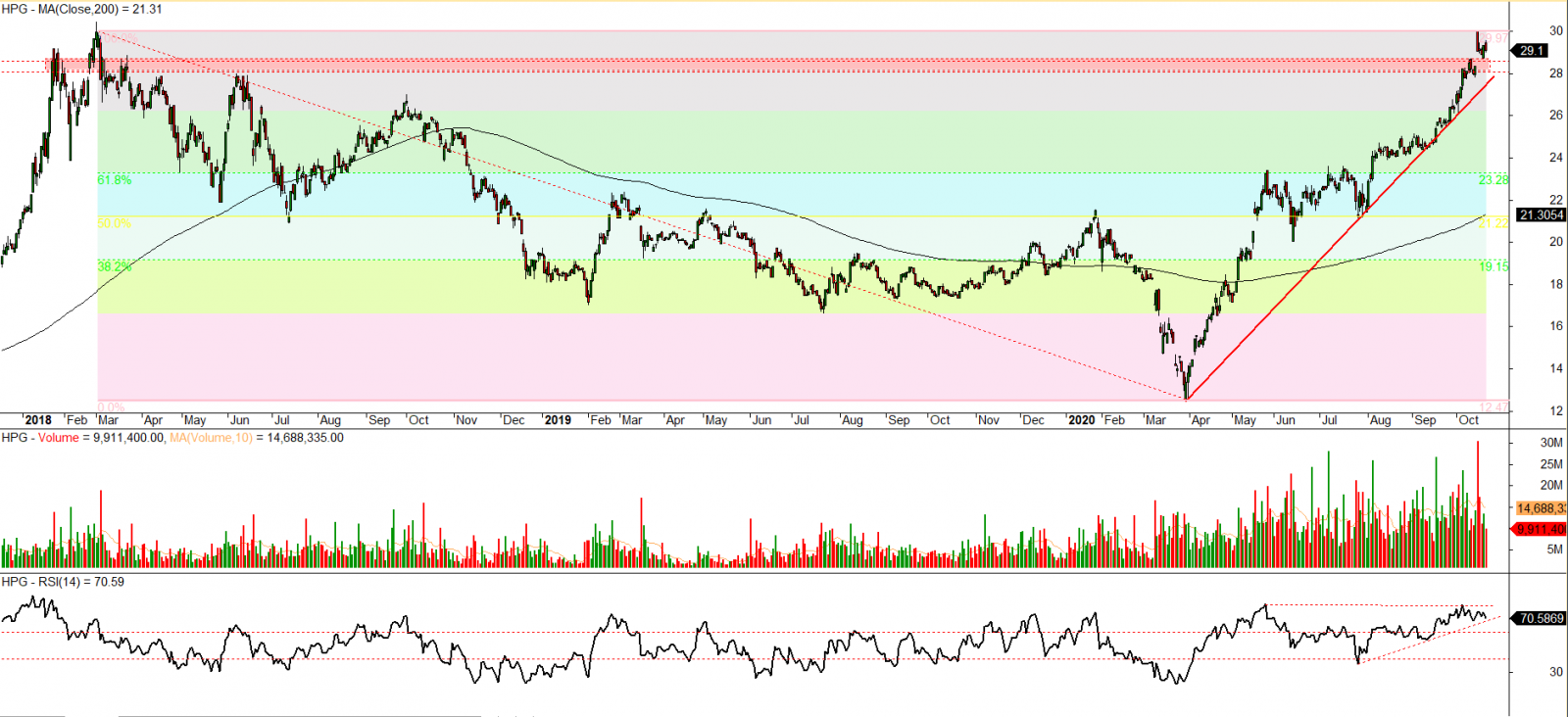1568x717 pixels.
Task: Click the 5M label on volume axis
Action: 1555,550
